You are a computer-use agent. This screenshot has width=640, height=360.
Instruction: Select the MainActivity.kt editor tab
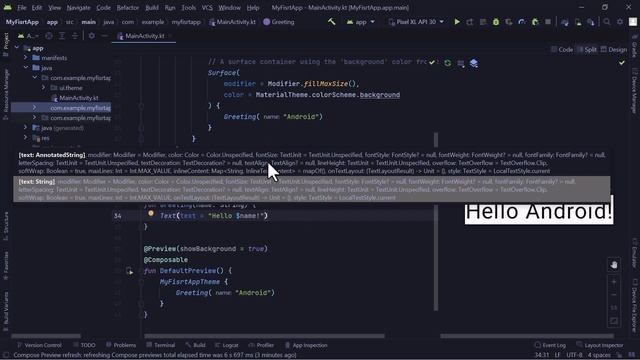pos(144,36)
